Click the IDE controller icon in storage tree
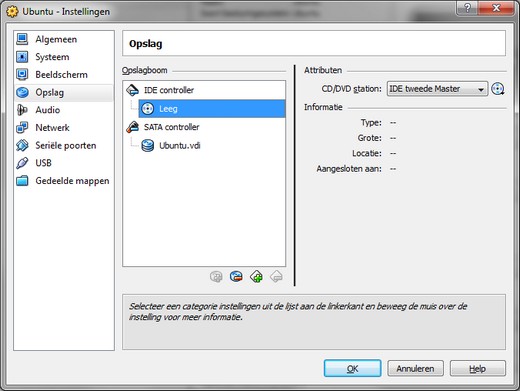Screen dimensions: 520x391 click(132, 90)
